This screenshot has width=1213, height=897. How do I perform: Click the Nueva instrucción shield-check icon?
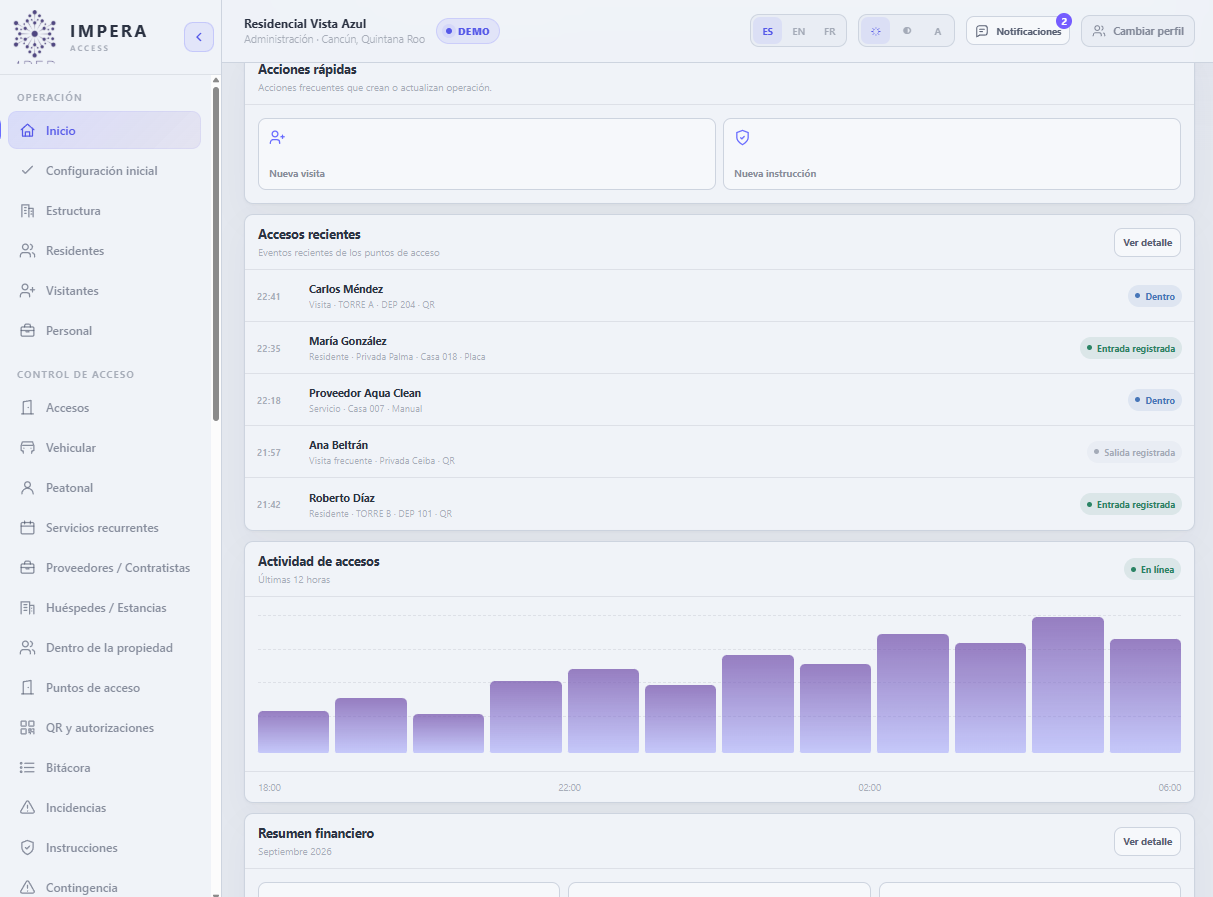pos(742,138)
